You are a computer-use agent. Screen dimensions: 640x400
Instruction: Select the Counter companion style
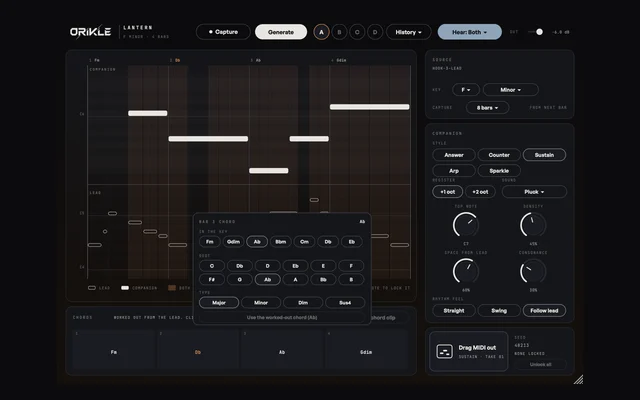[499, 155]
